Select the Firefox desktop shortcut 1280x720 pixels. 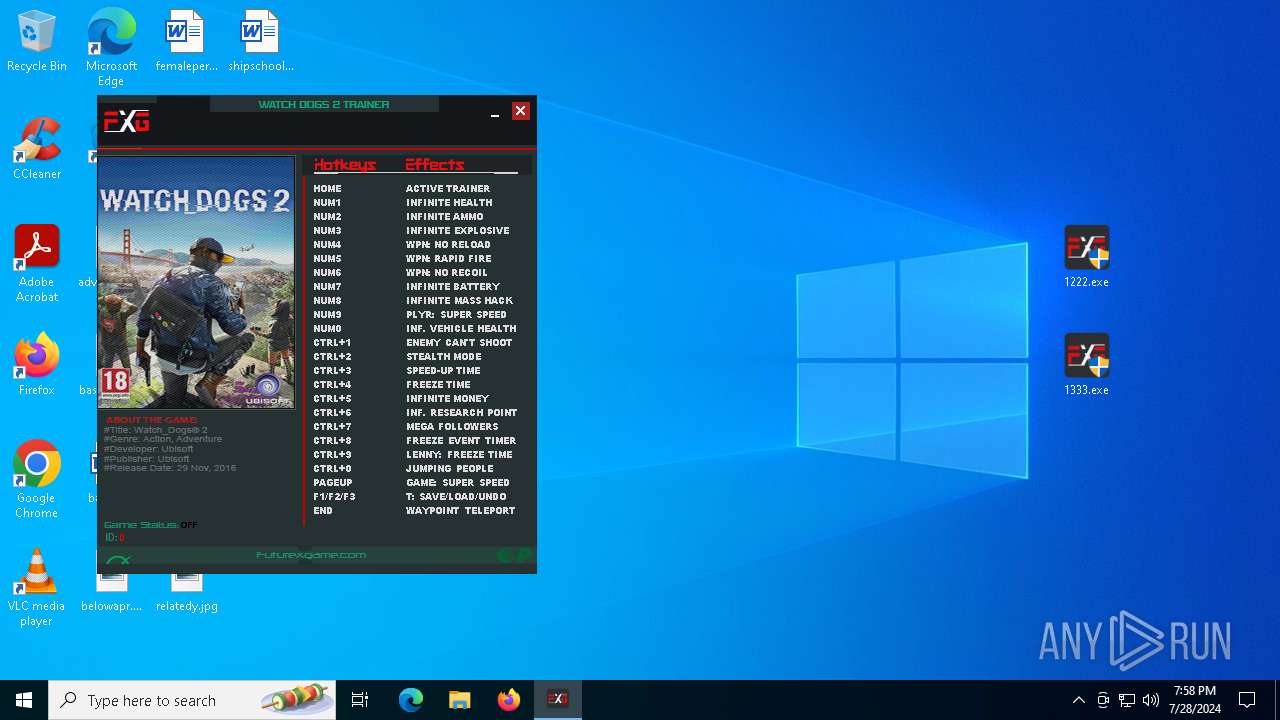[x=37, y=365]
